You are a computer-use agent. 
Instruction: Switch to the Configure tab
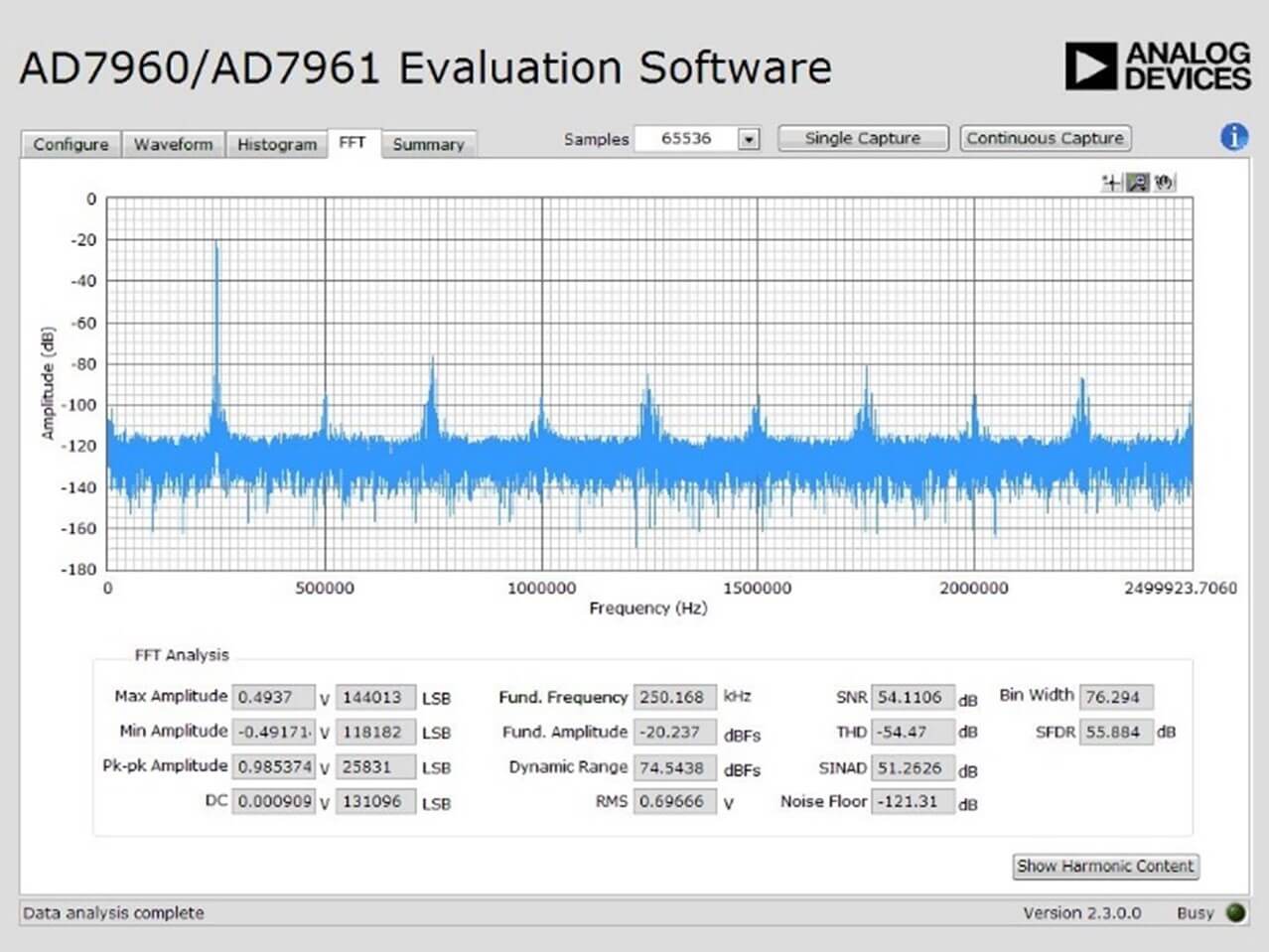(70, 145)
